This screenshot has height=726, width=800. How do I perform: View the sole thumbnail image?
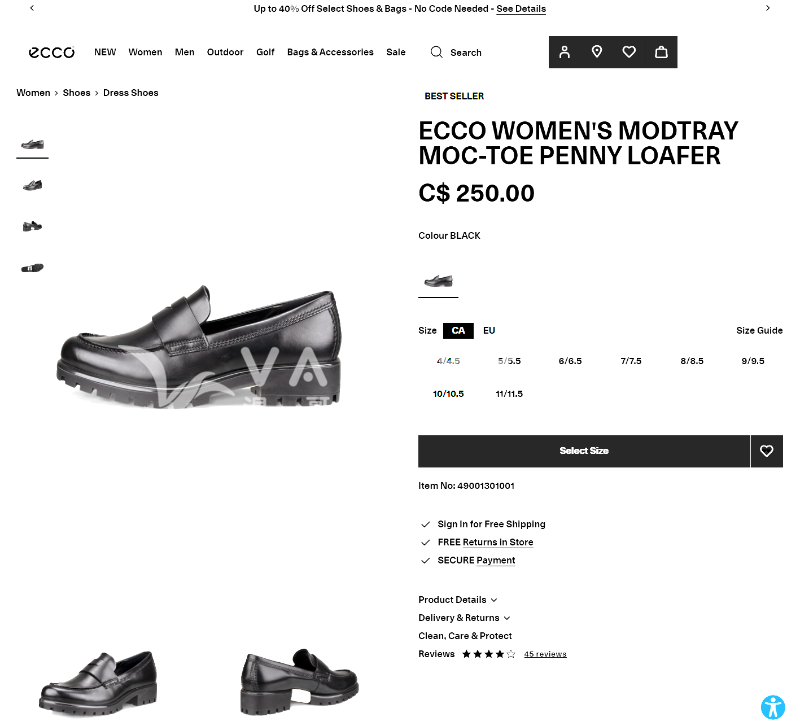32,268
